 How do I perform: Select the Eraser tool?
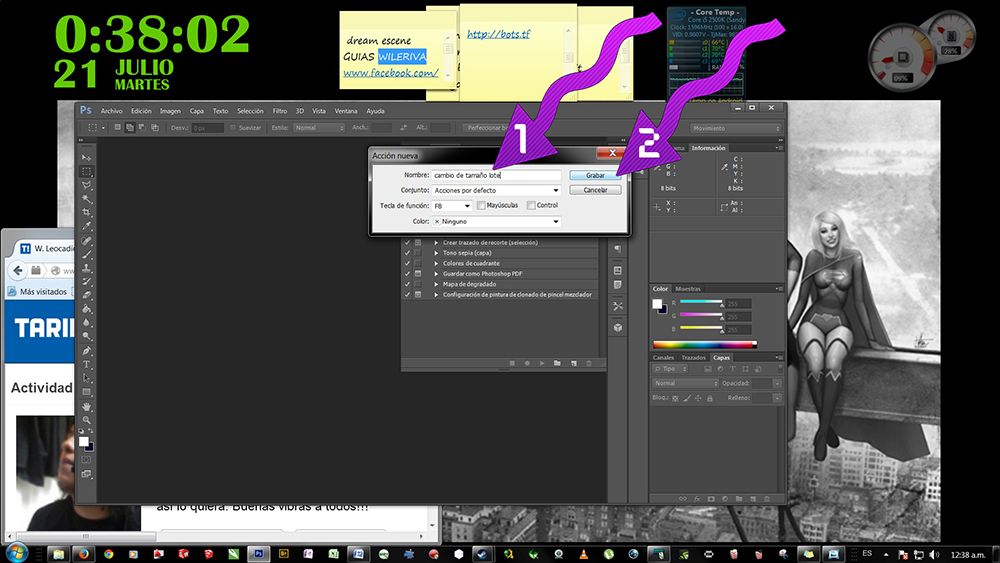point(86,296)
